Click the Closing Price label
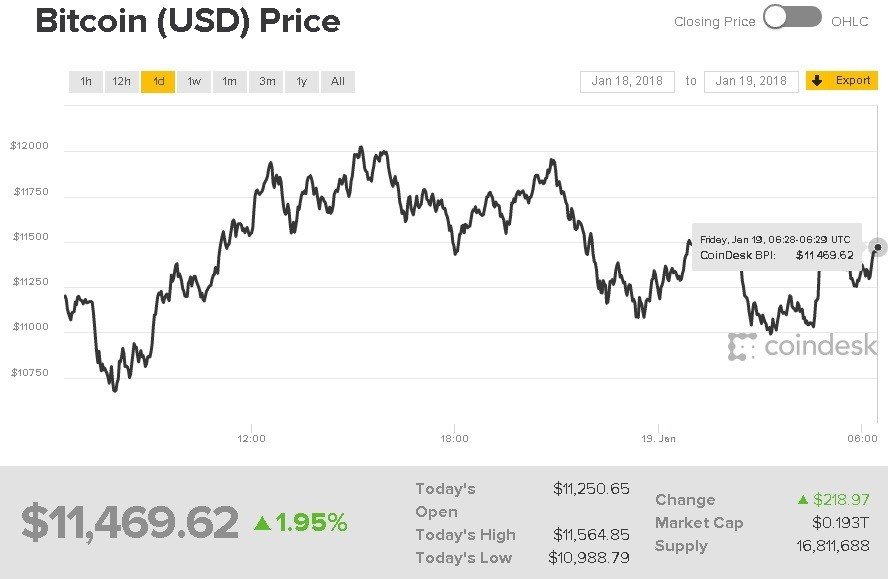The image size is (888, 579). 714,21
